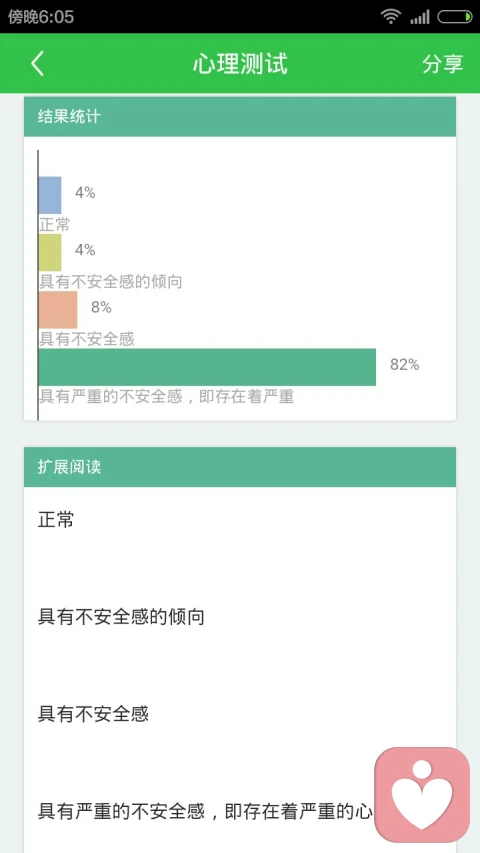Click chart label 具有不安全感的倾向

[110, 282]
